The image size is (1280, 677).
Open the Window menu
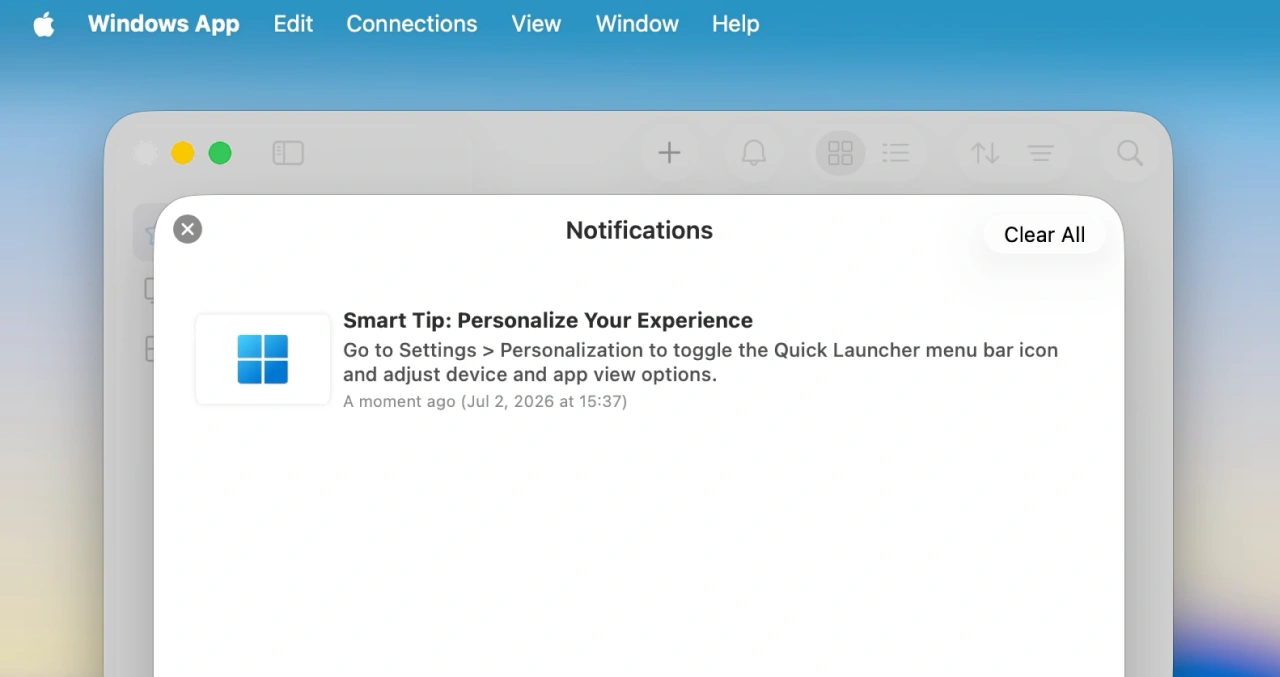click(637, 24)
